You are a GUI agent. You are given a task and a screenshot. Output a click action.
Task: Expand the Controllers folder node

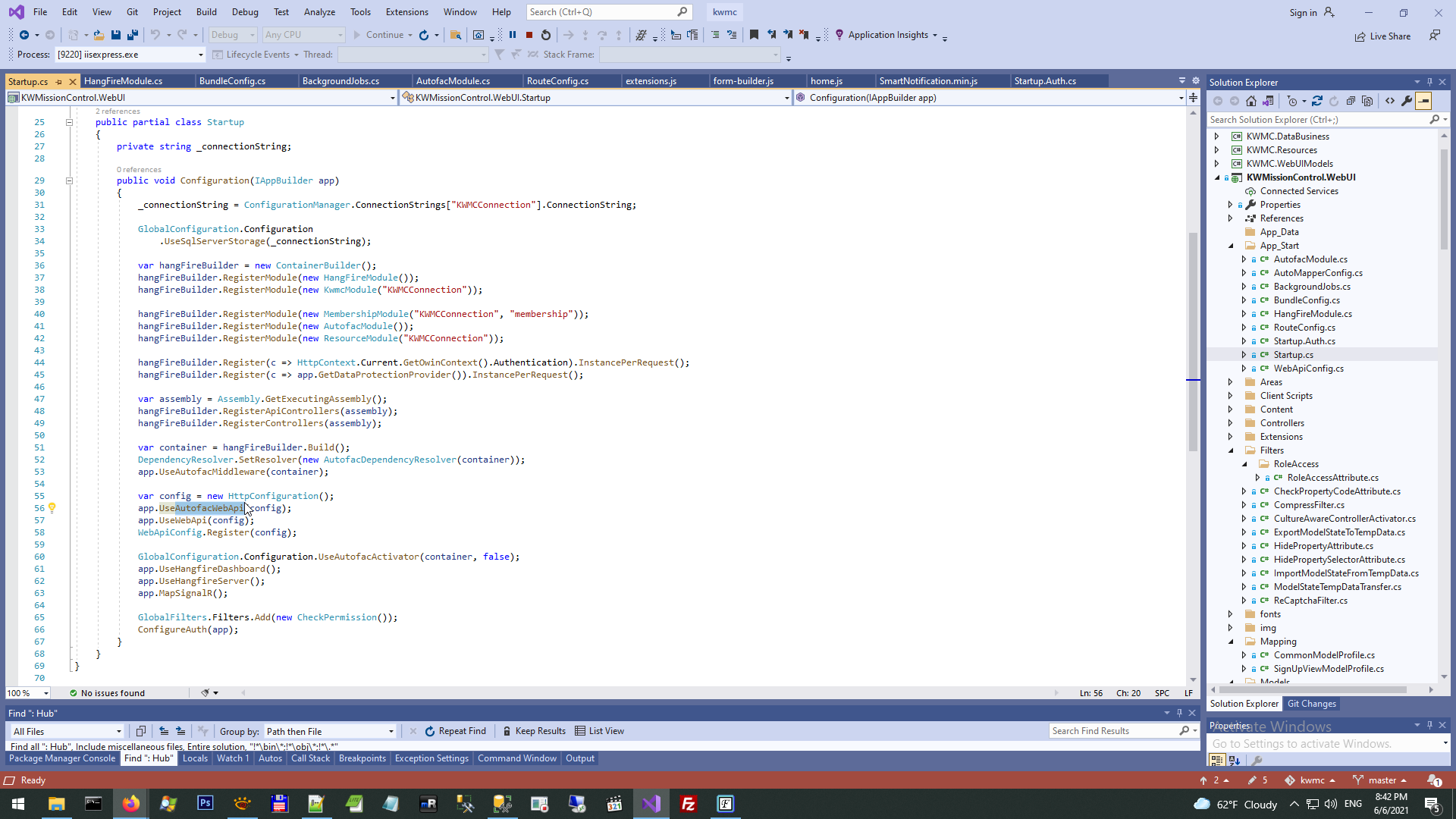[x=1230, y=423]
